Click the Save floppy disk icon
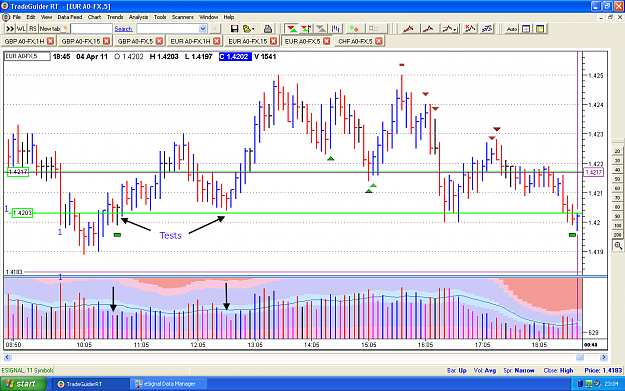The image size is (625, 391). 234,29
